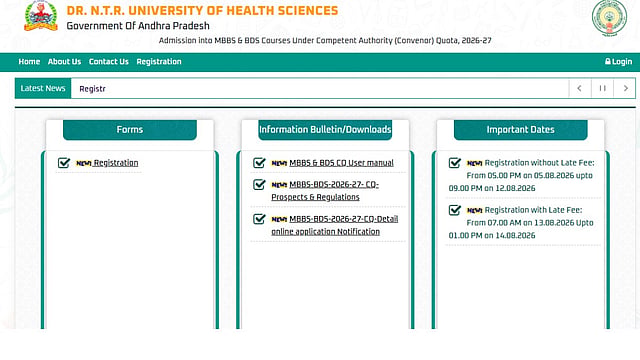Click the admission MBBS & BDS subtitle
The image size is (640, 360).
point(325,40)
